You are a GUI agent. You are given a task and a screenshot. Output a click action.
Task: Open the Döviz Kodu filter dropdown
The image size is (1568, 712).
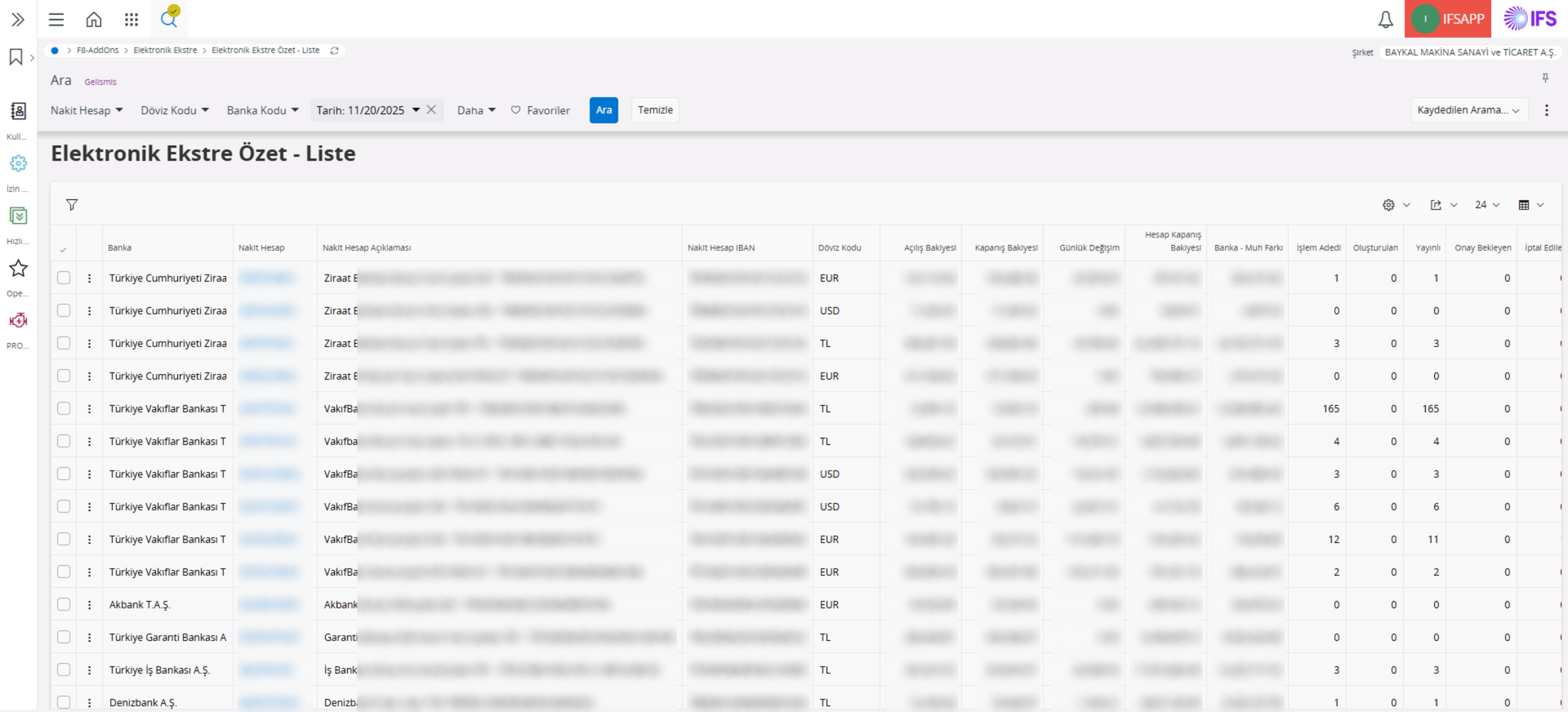[175, 110]
